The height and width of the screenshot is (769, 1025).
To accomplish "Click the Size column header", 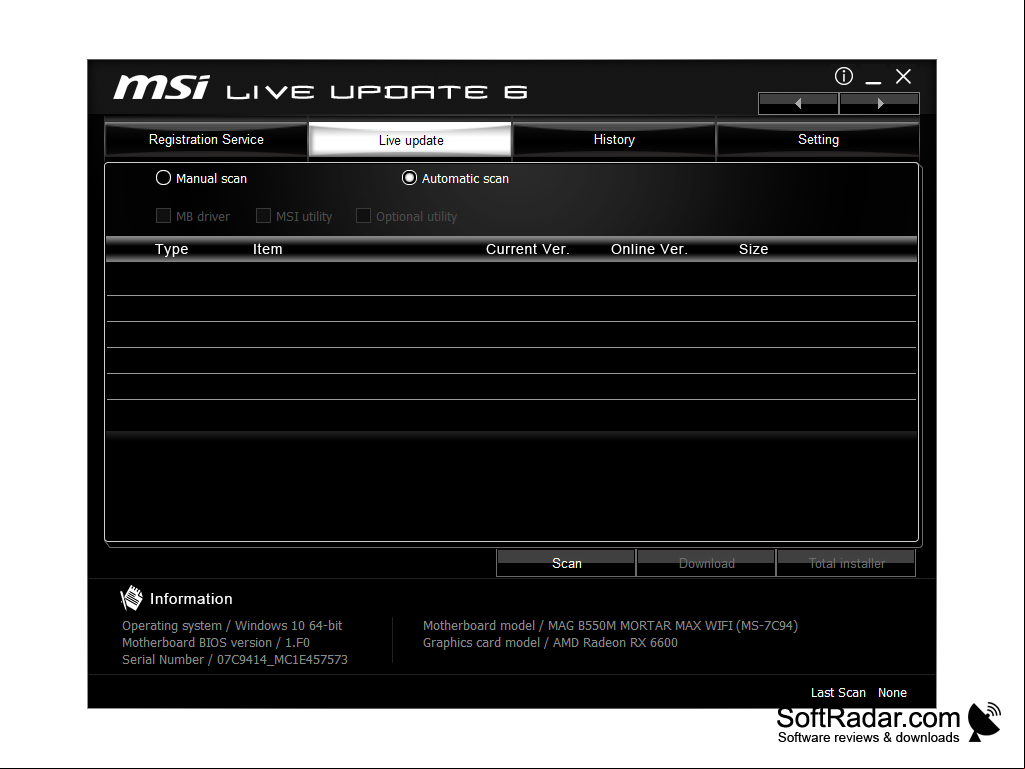I will tap(753, 249).
